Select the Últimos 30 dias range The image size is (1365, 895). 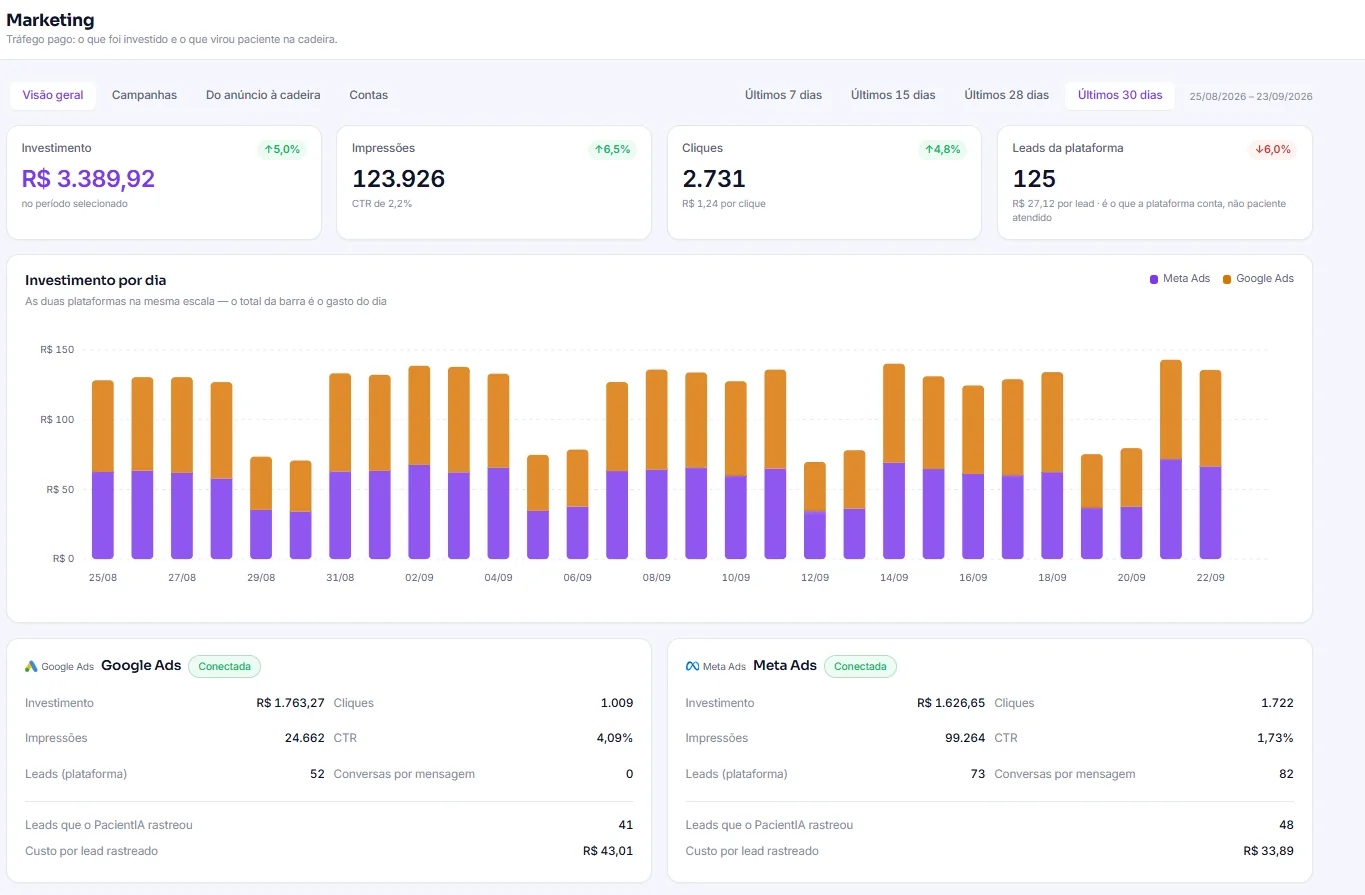1120,95
